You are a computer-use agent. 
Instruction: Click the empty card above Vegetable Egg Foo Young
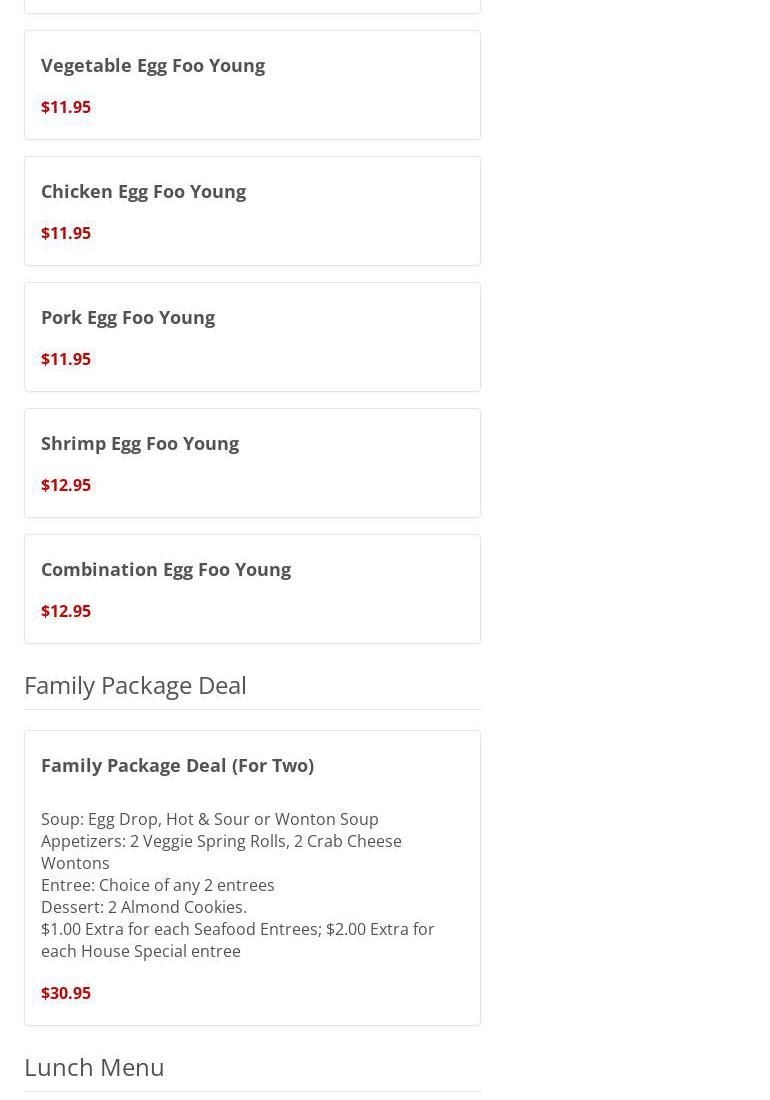pyautogui.click(x=252, y=5)
